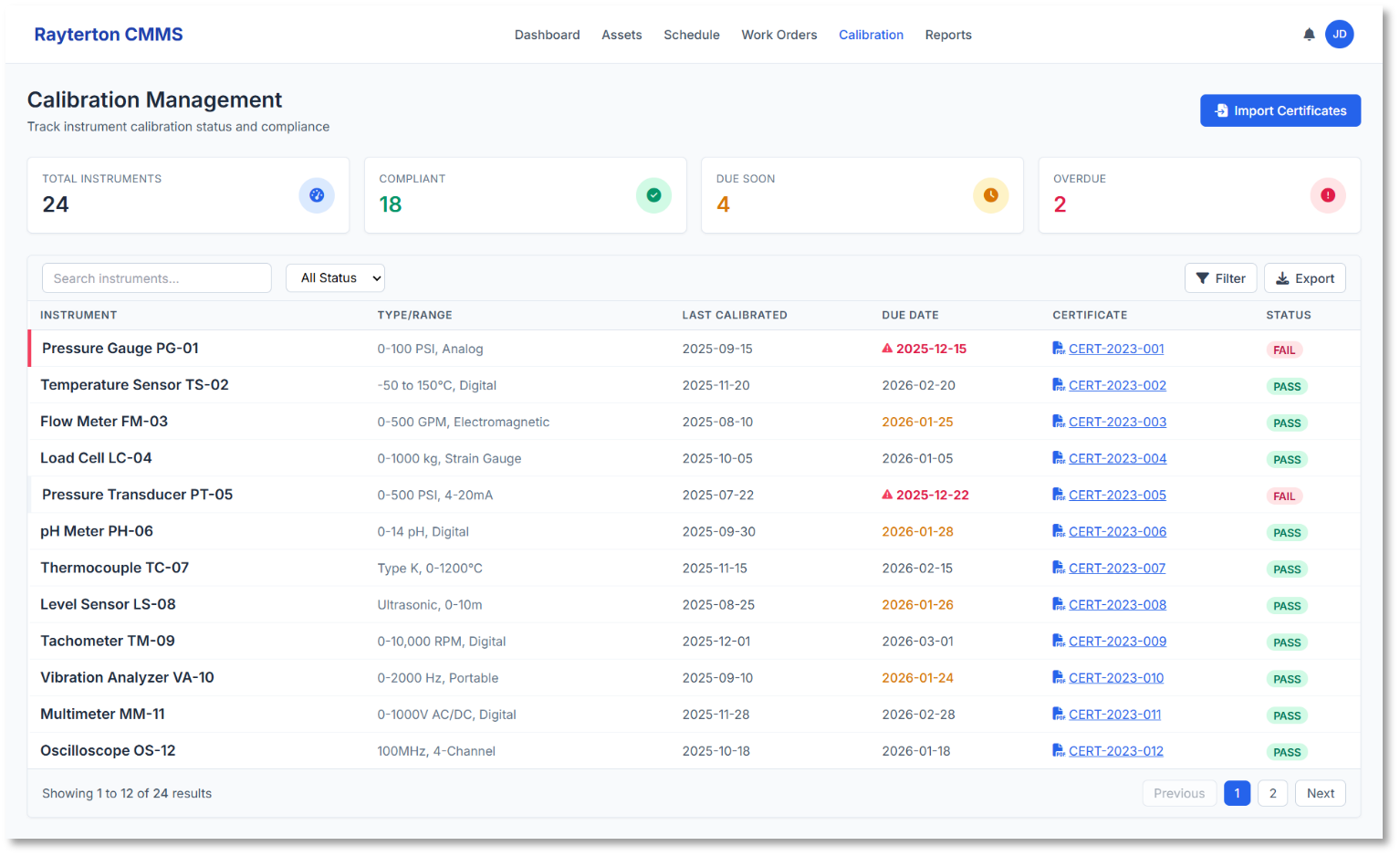Switch to the Work Orders tab
This screenshot has height=856, width=1400.
pyautogui.click(x=778, y=35)
